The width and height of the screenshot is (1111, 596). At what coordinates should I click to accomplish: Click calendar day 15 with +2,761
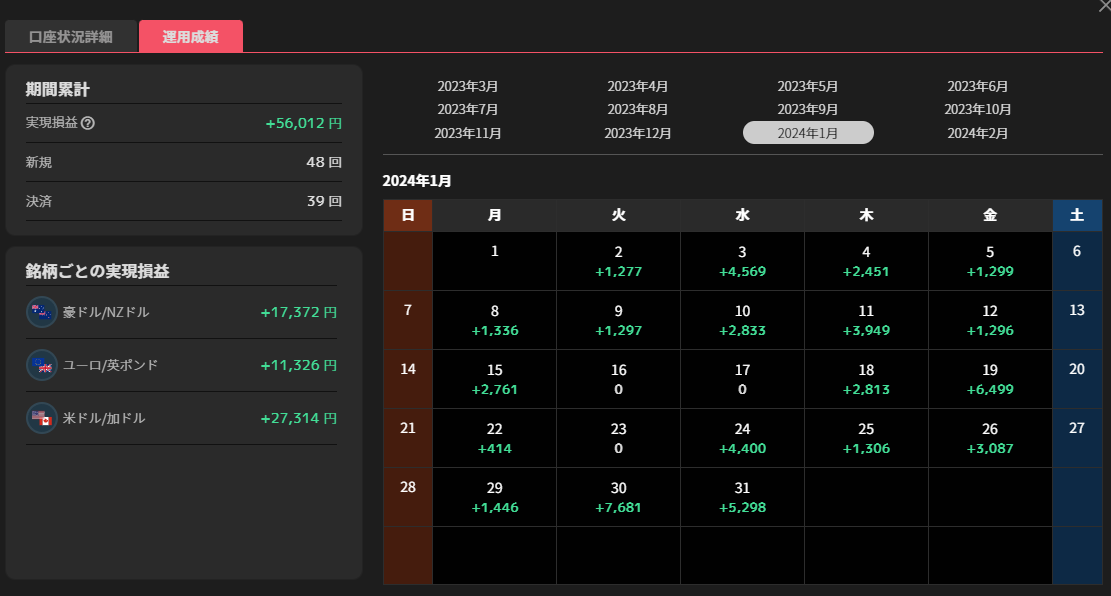point(495,379)
